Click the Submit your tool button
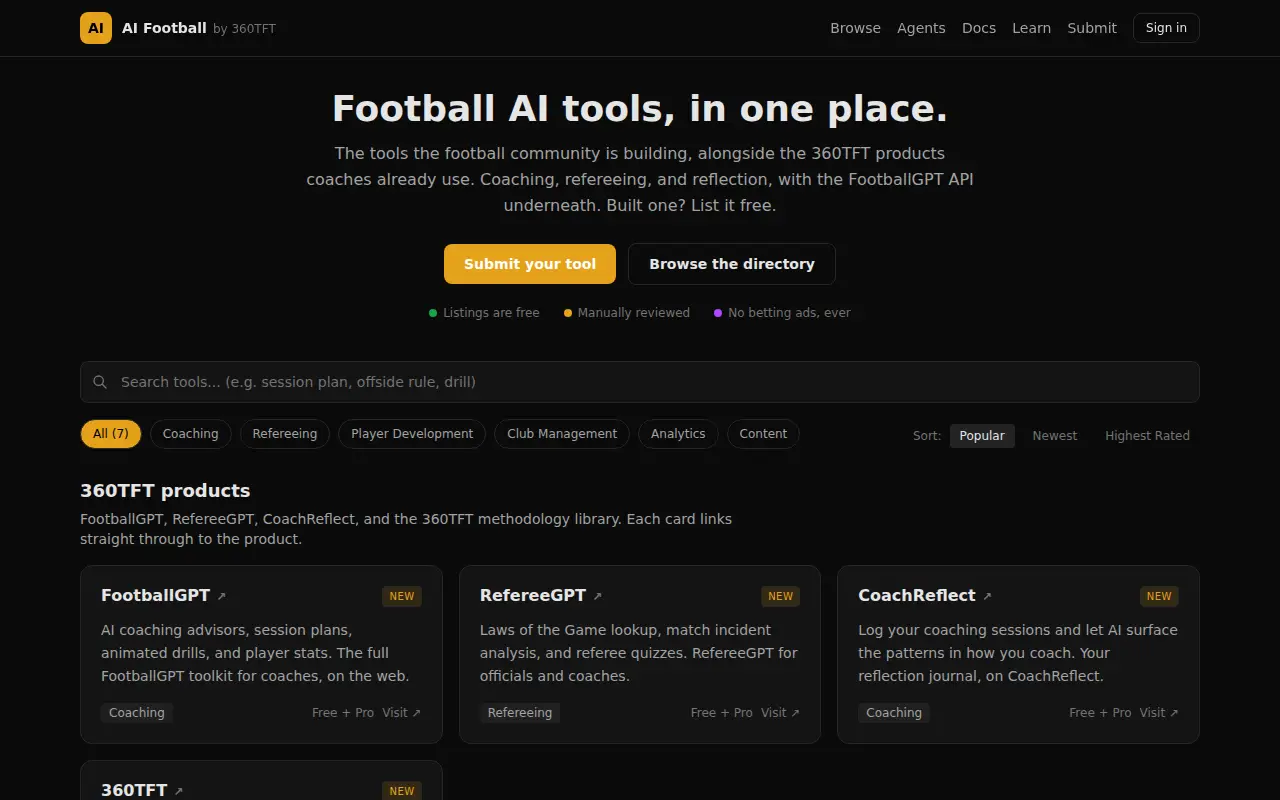The height and width of the screenshot is (800, 1280). (x=530, y=264)
